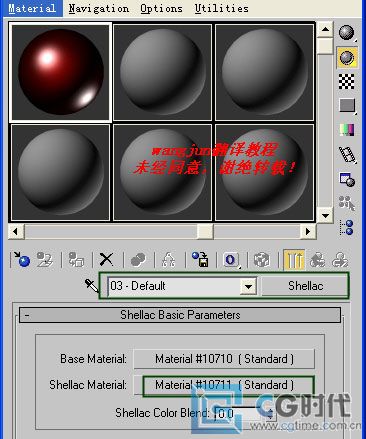Screen dimensions: 366x439
Task: Click Go Forward to Sibling icon
Action: (340, 260)
